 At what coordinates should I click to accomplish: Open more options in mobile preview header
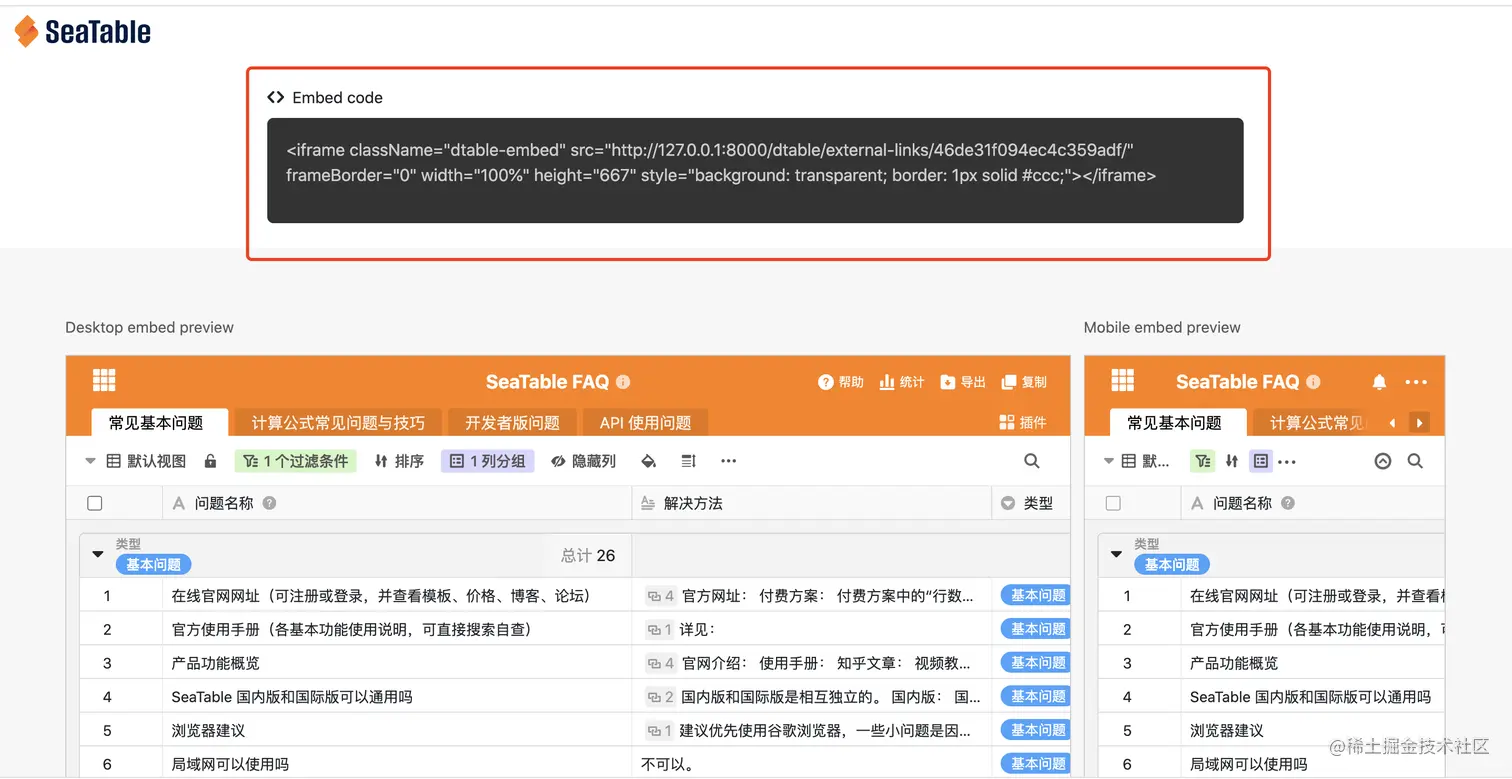tap(1416, 382)
